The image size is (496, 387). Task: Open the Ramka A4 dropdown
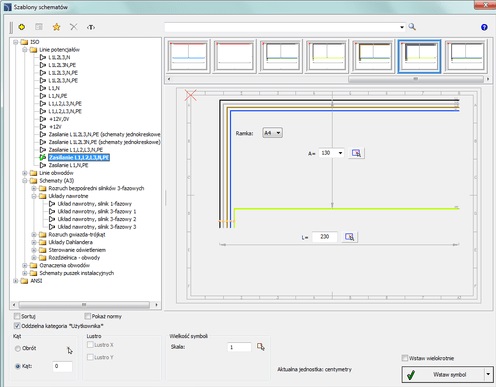[x=272, y=133]
